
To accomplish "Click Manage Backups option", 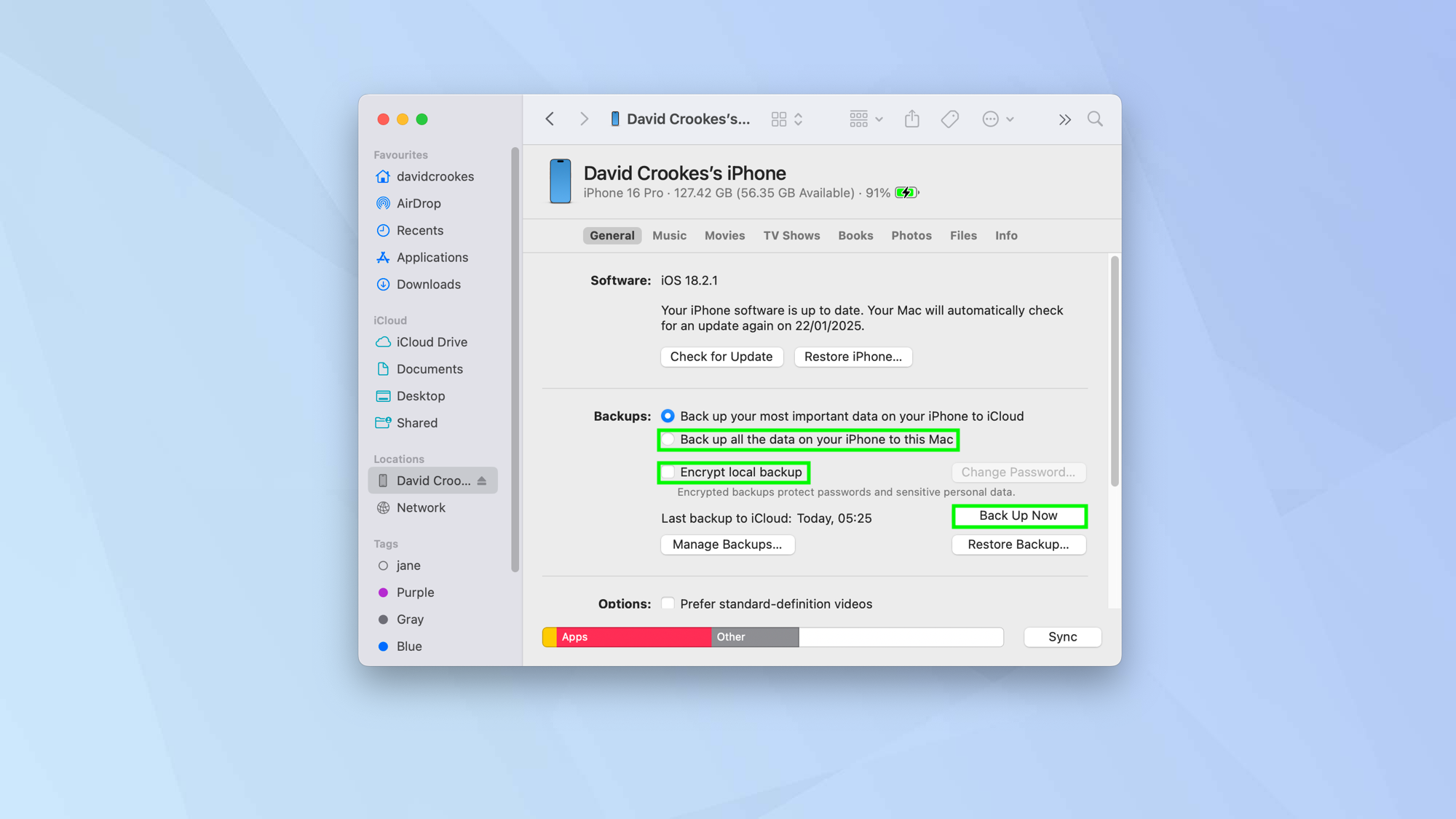I will [727, 544].
